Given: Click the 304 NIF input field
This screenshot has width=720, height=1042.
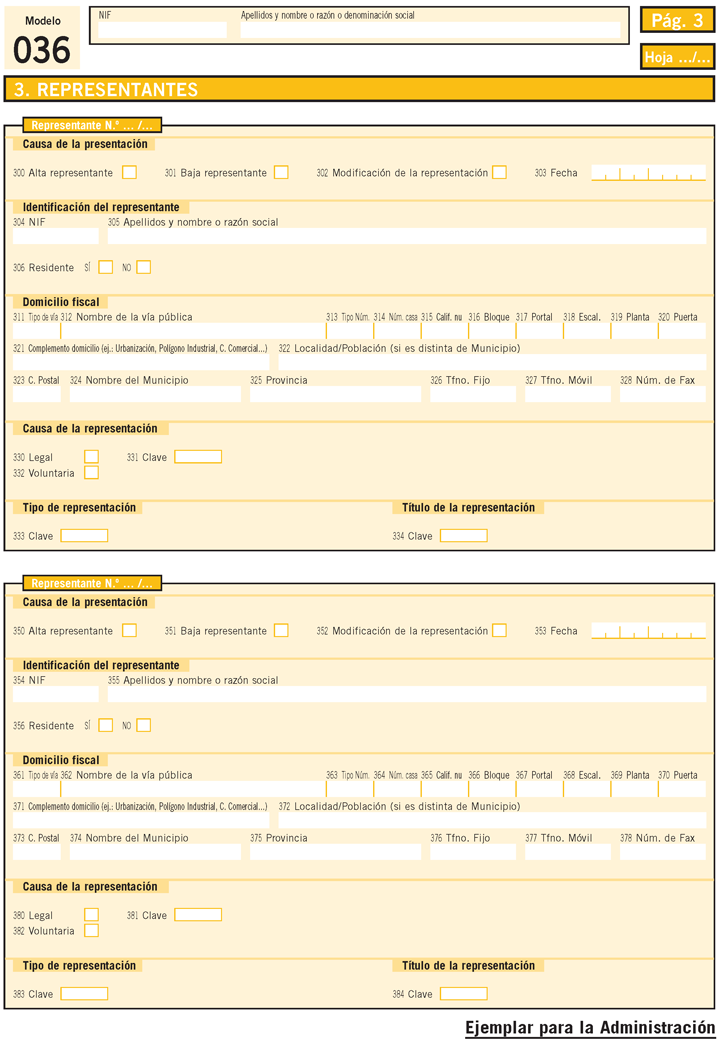Looking at the screenshot, I should pyautogui.click(x=56, y=236).
